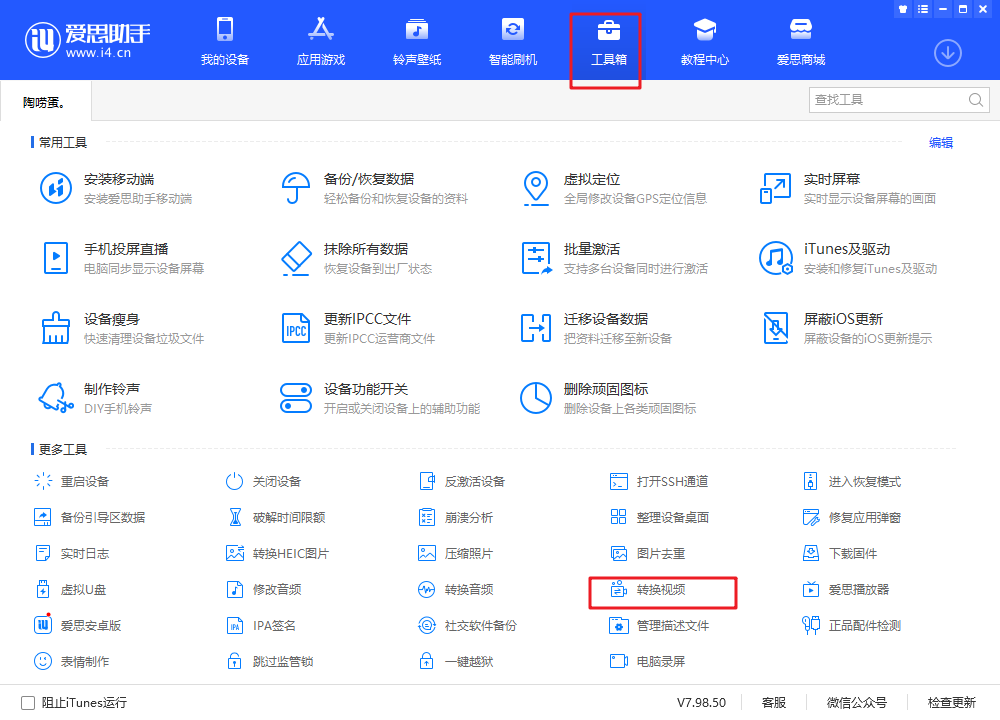Open 打开SSH通道 tool
Image resolution: width=1000 pixels, height=720 pixels.
point(659,481)
